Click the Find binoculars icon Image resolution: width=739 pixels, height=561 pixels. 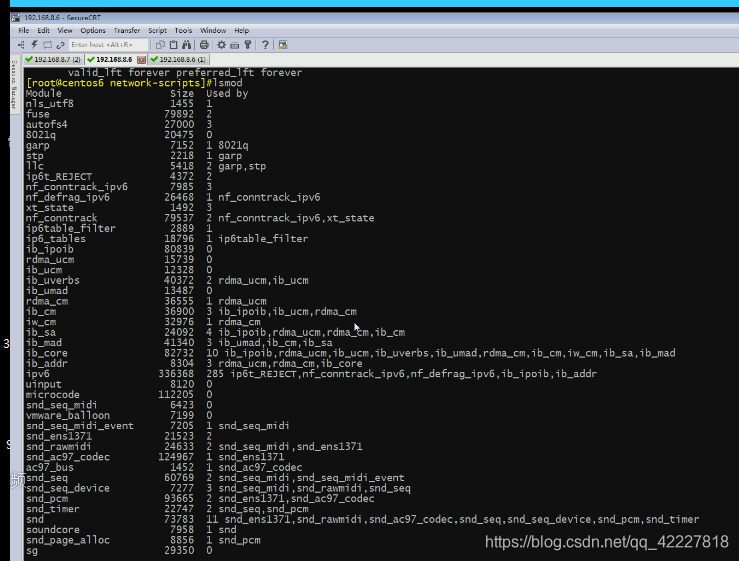pos(187,45)
